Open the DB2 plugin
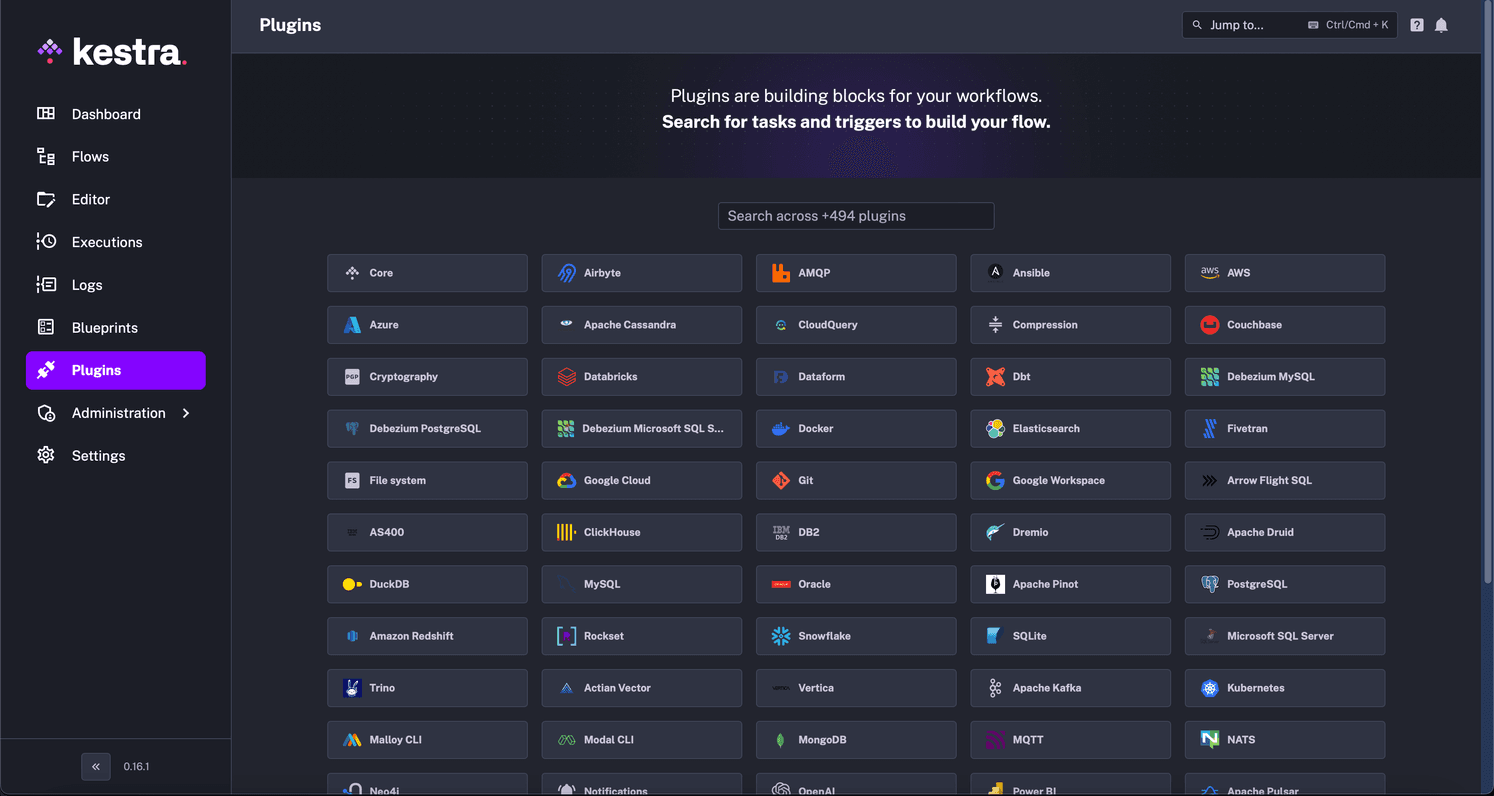 [856, 533]
